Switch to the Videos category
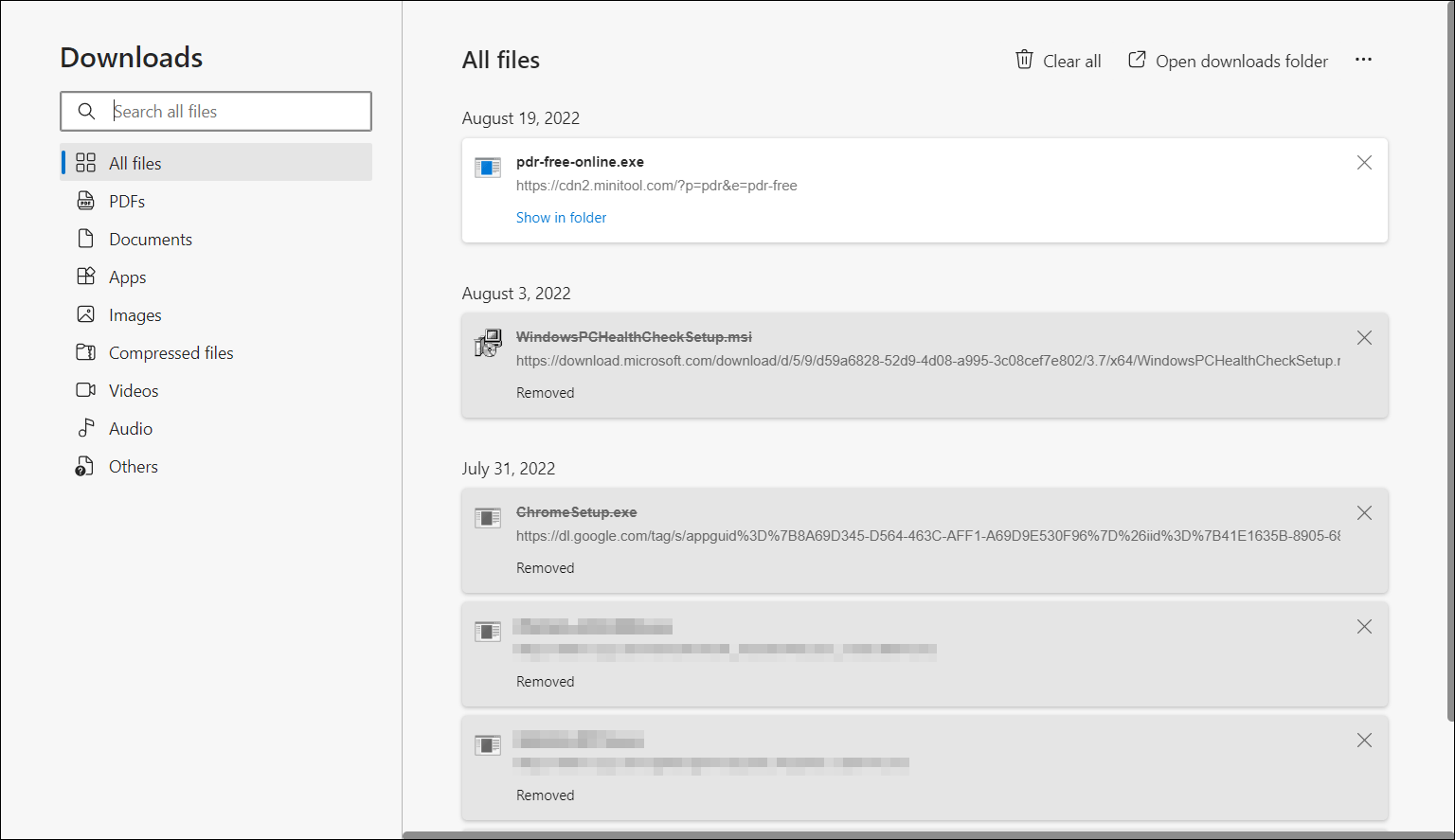 coord(134,391)
